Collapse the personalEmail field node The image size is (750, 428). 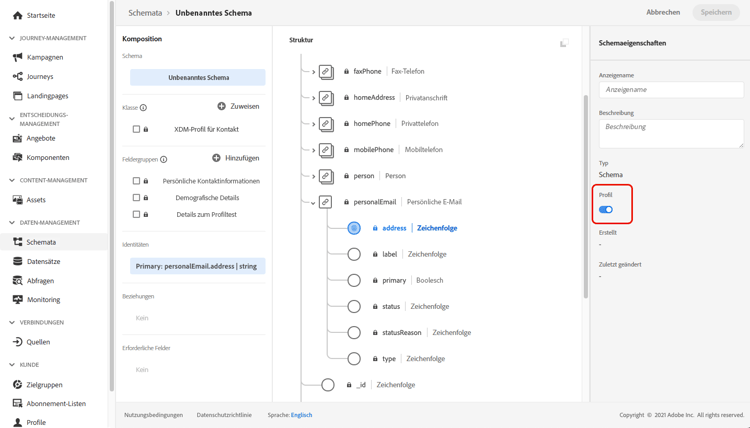[x=313, y=203]
